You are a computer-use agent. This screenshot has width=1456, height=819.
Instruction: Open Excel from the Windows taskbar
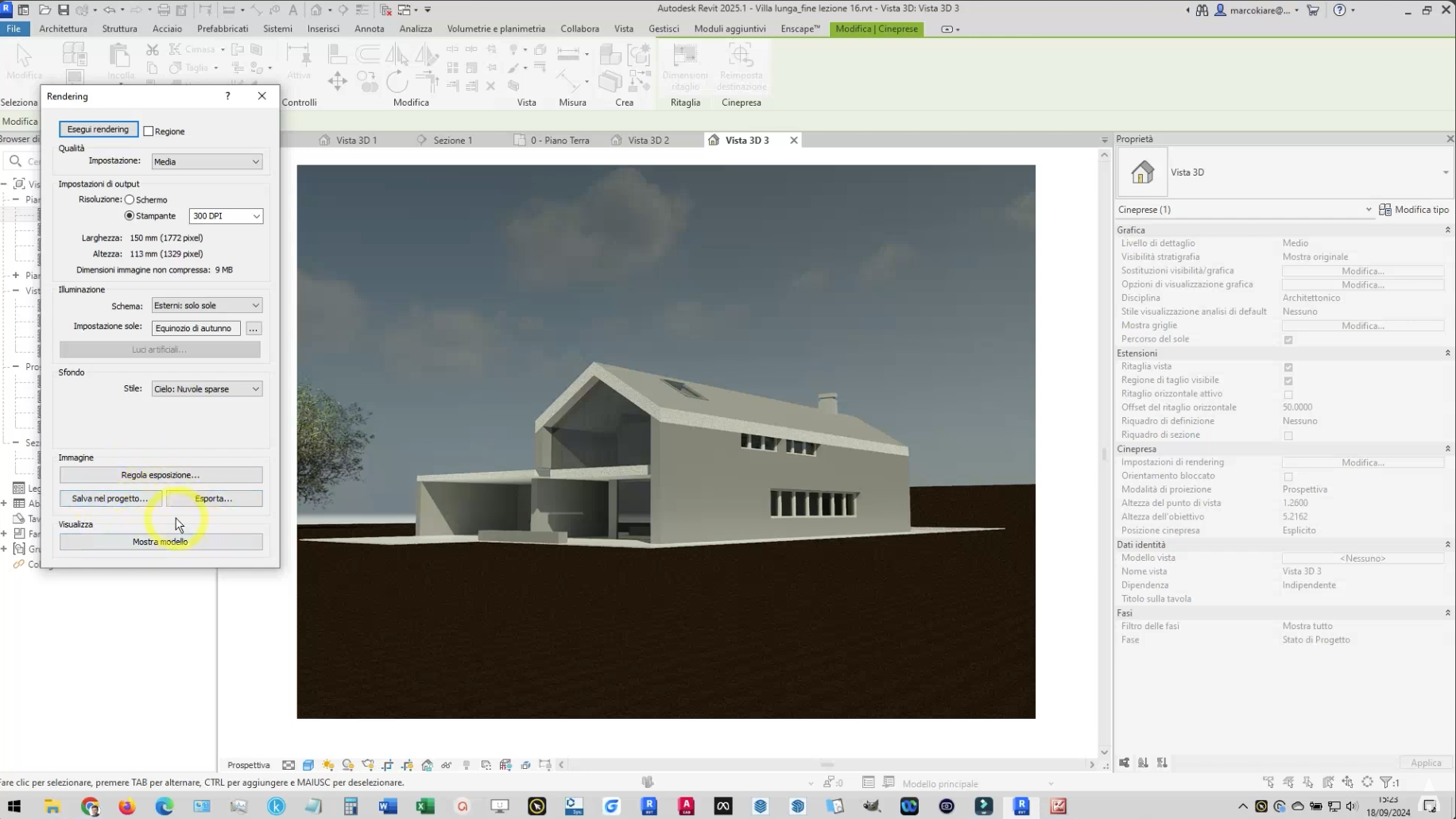pyautogui.click(x=425, y=806)
